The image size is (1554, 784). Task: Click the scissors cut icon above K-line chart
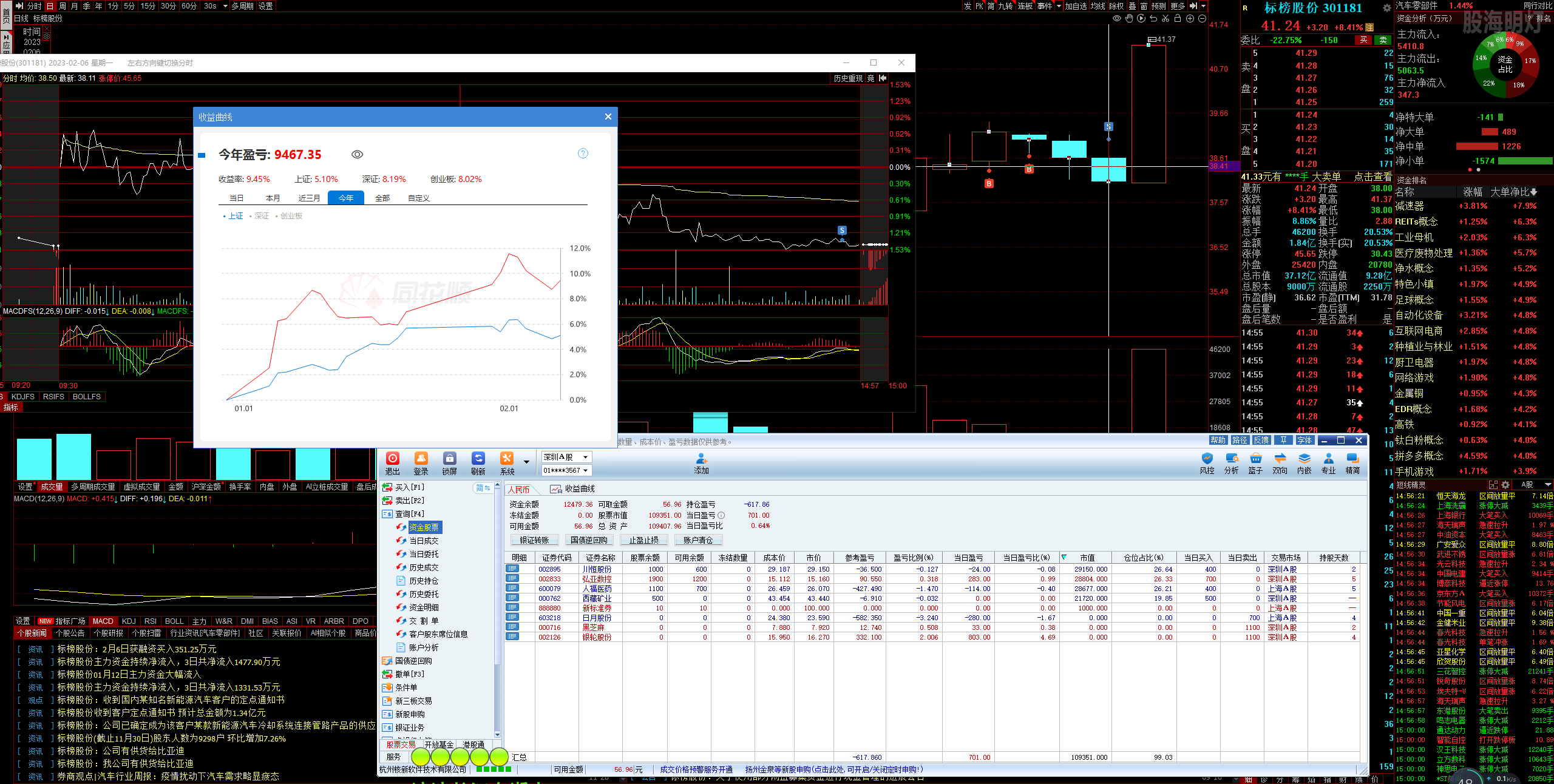tap(1165, 18)
